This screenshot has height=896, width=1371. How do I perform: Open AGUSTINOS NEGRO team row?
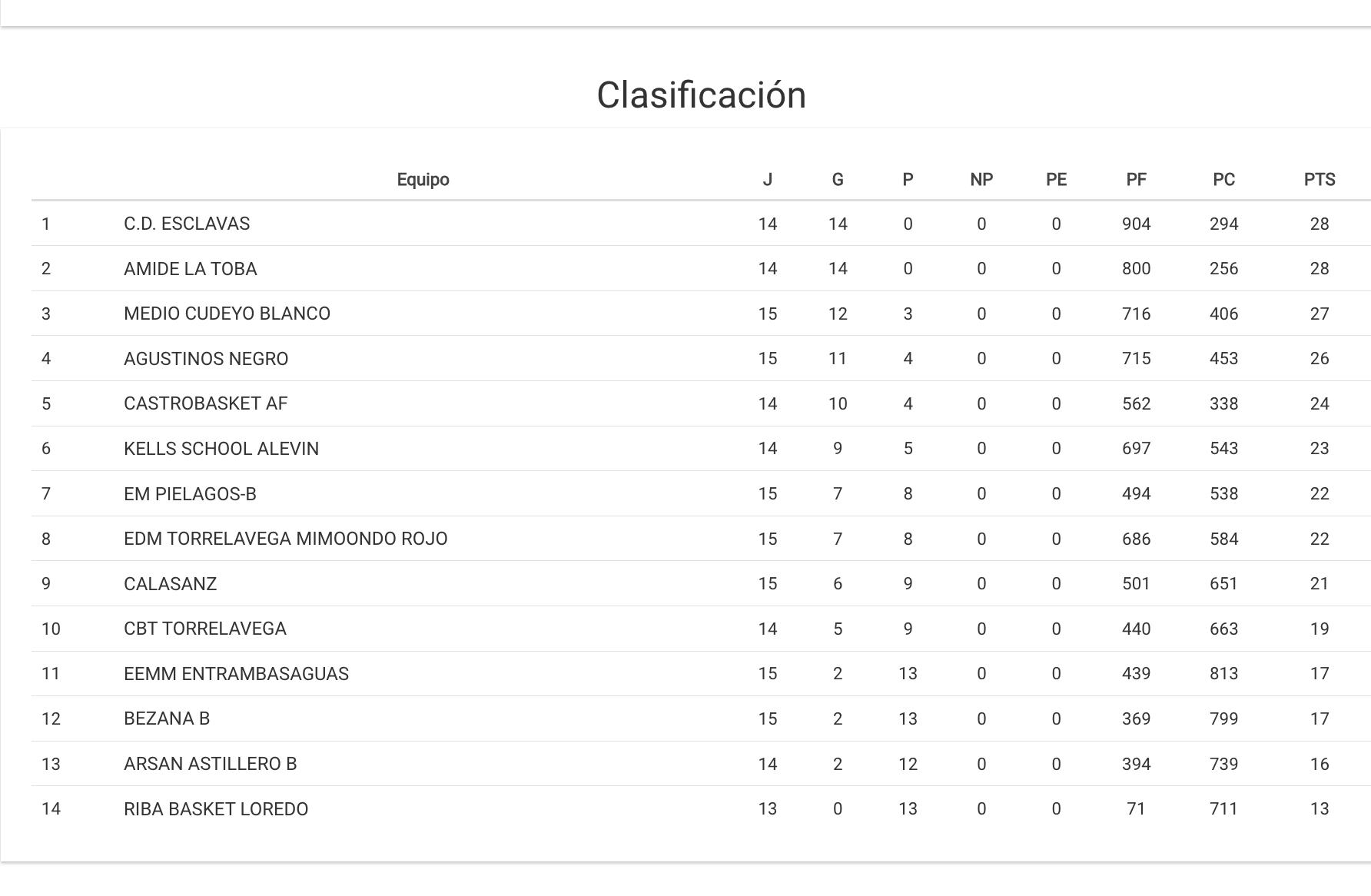point(206,359)
